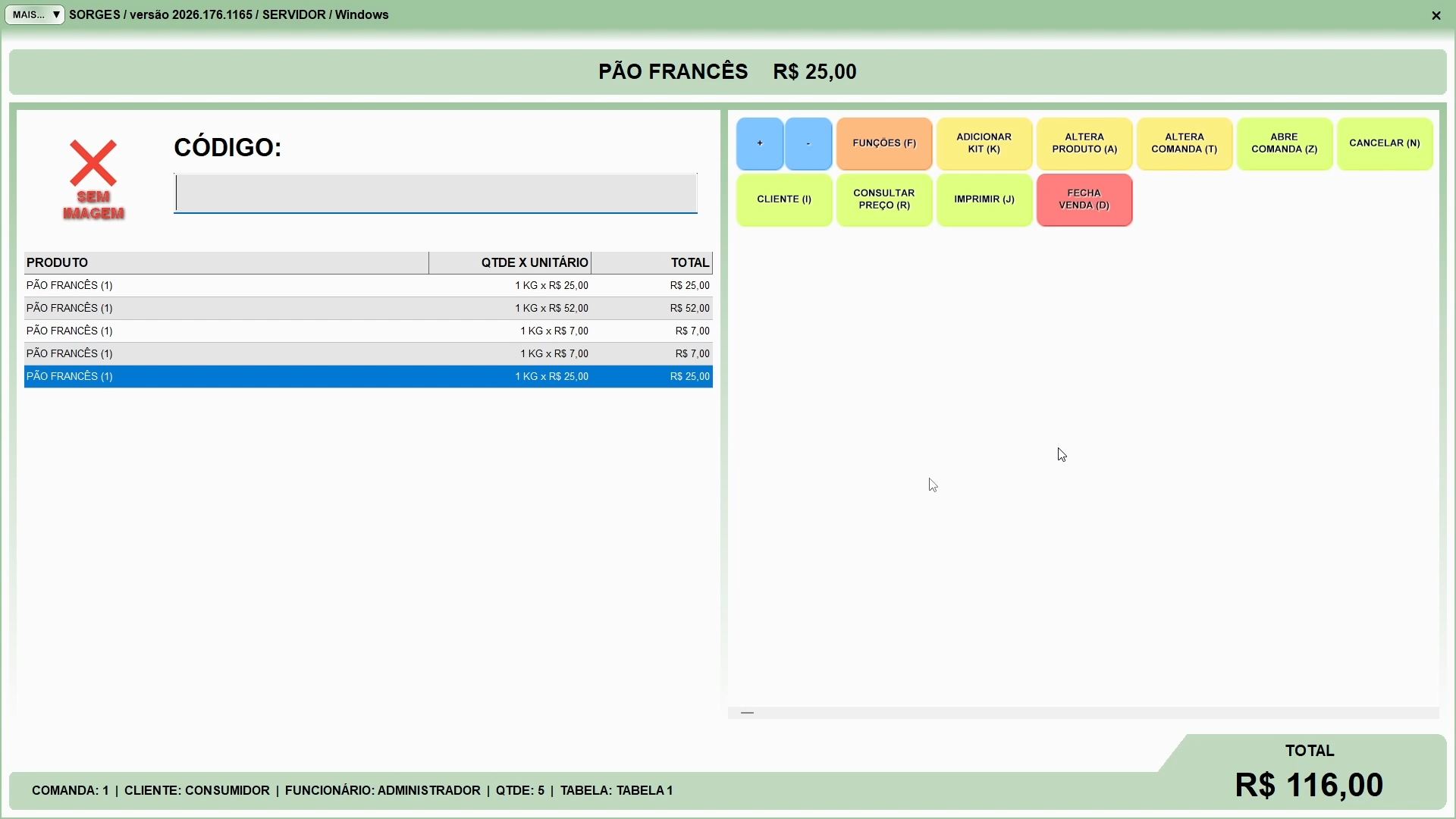Screen dimensions: 1456x819
Task: Open ABRE COMANDA (Z) button
Action: (x=1285, y=143)
